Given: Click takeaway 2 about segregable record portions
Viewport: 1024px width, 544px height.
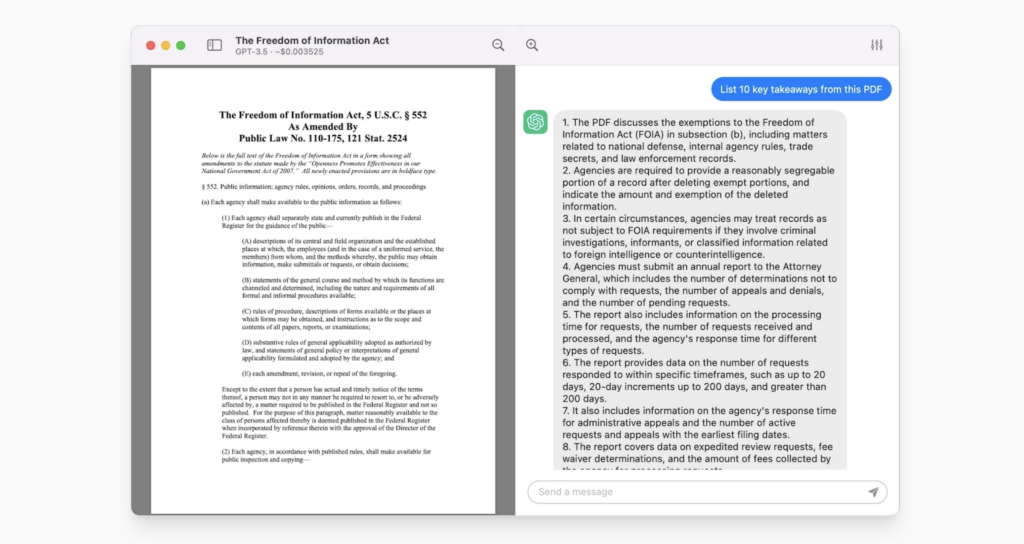Looking at the screenshot, I should coord(698,189).
